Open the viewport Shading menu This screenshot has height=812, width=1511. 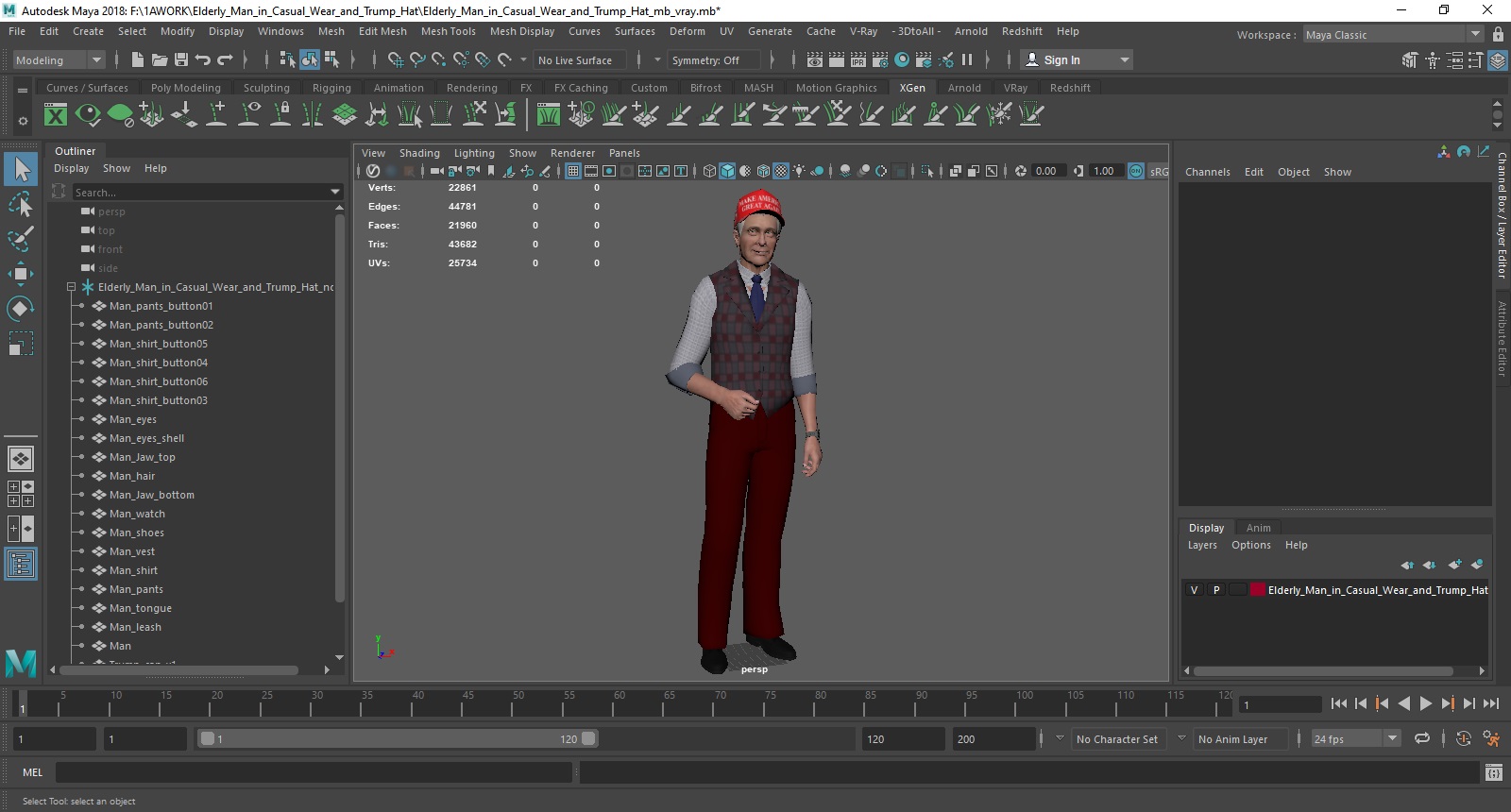(x=419, y=153)
